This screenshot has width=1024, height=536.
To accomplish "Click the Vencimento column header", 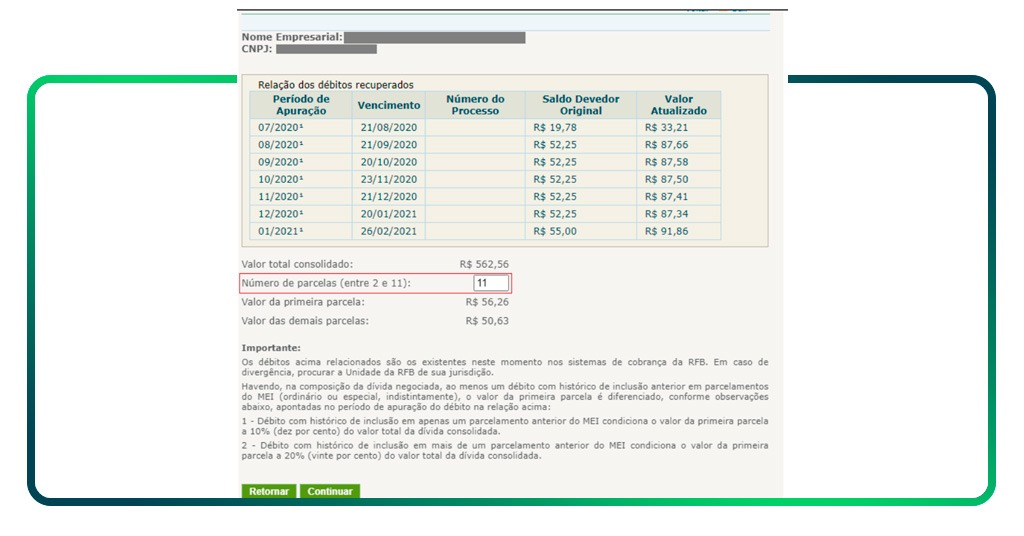I will coord(388,105).
